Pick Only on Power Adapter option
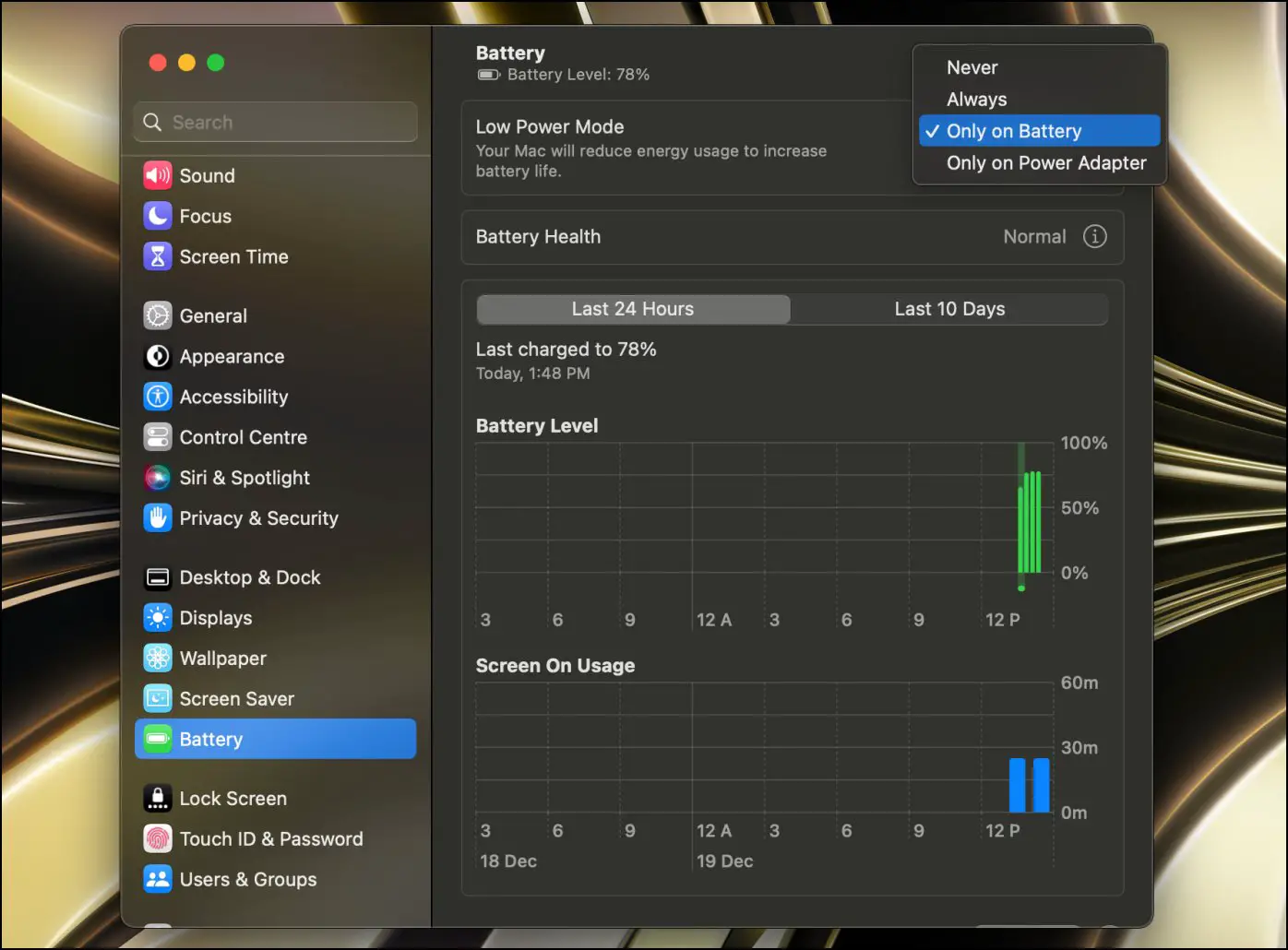Image resolution: width=1288 pixels, height=950 pixels. 1045,163
